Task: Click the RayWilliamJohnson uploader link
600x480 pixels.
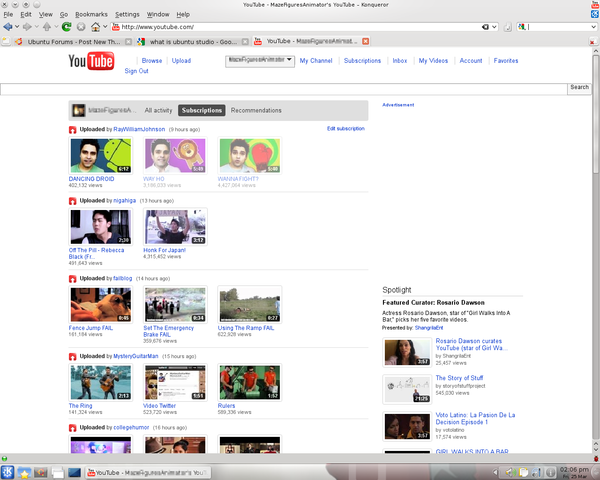Action: click(x=139, y=129)
